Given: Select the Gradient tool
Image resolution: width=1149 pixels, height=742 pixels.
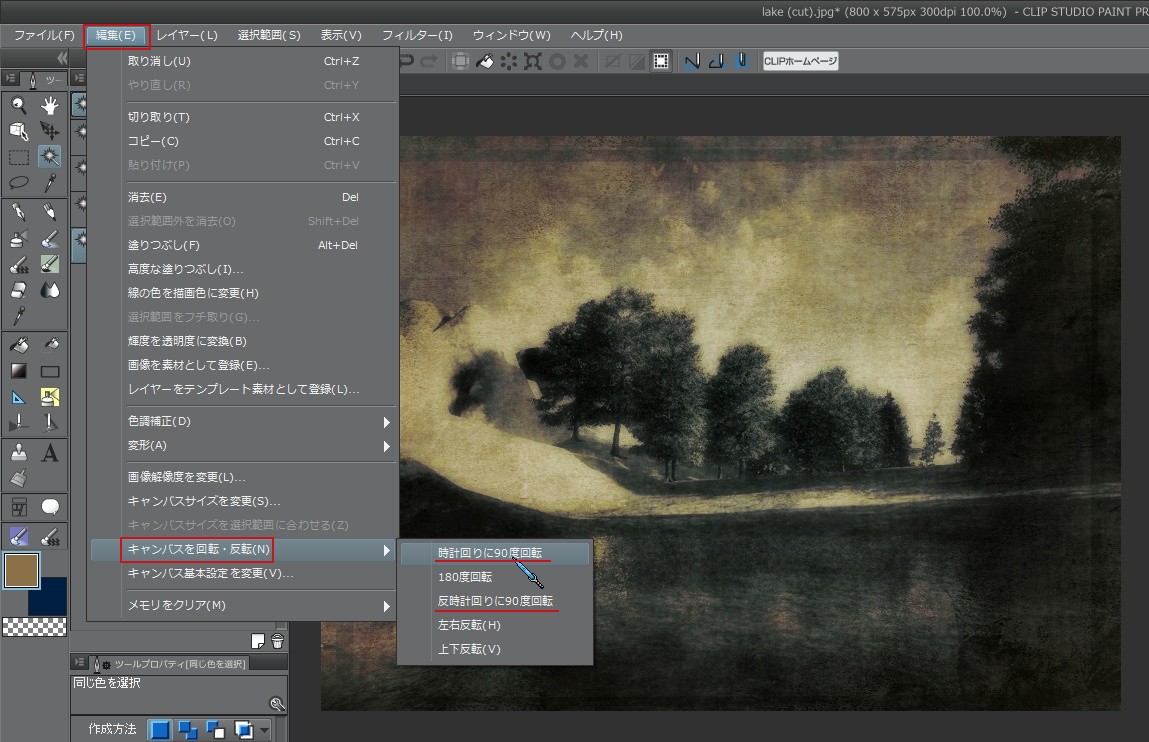Looking at the screenshot, I should tap(19, 371).
